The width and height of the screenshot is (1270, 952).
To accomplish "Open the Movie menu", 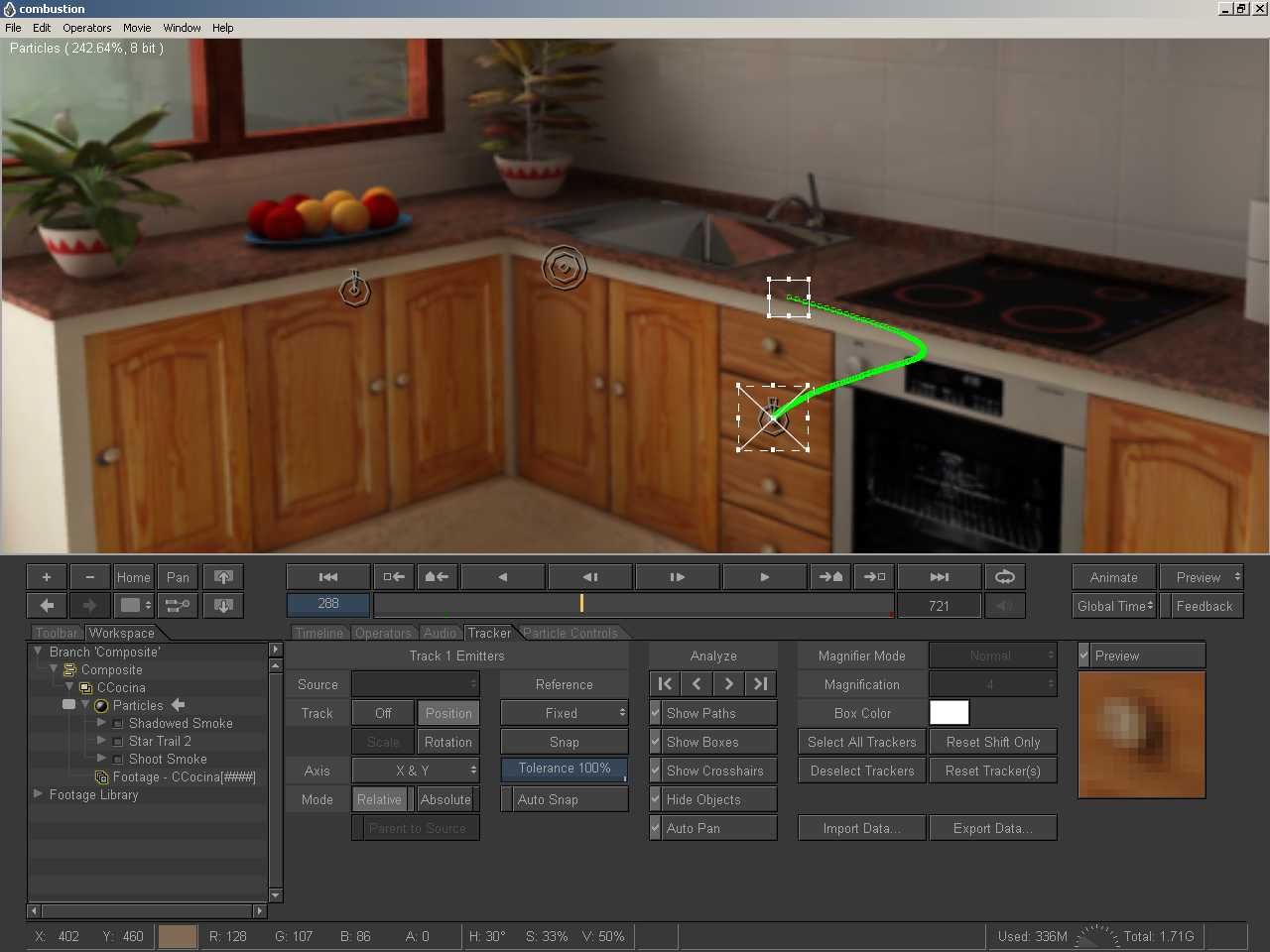I will pos(137,28).
